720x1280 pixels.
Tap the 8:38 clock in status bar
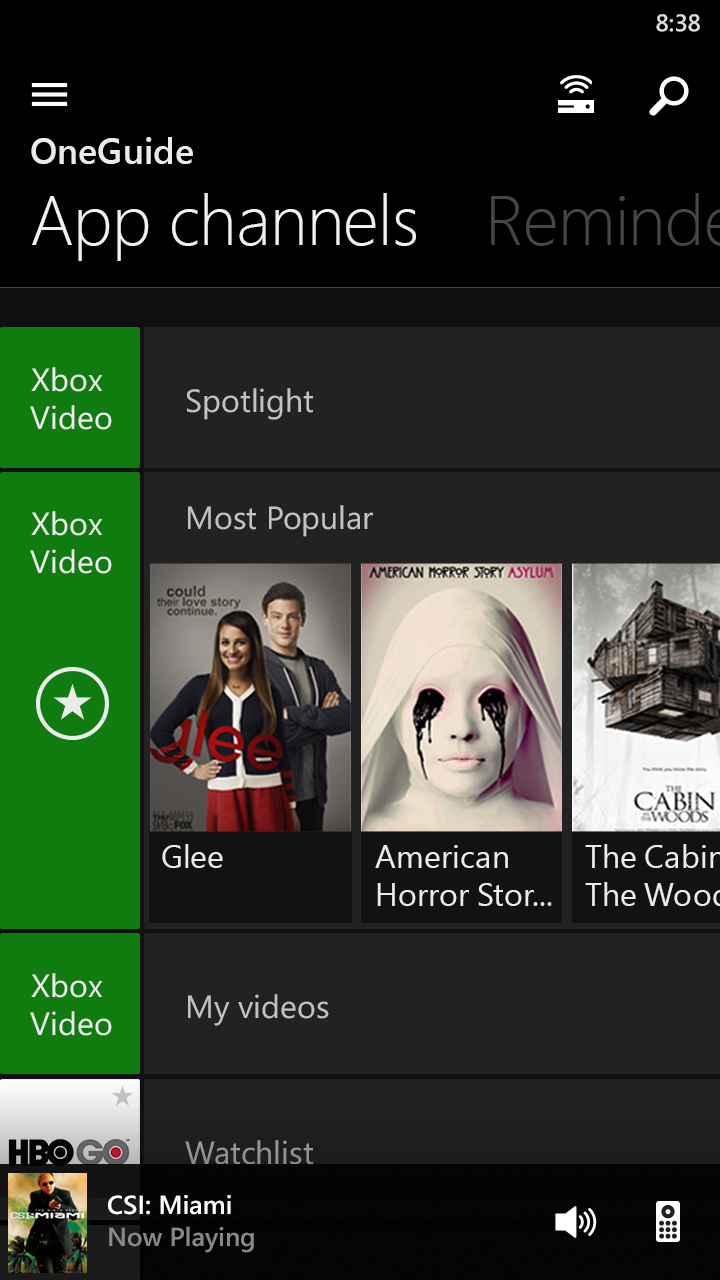[x=677, y=24]
